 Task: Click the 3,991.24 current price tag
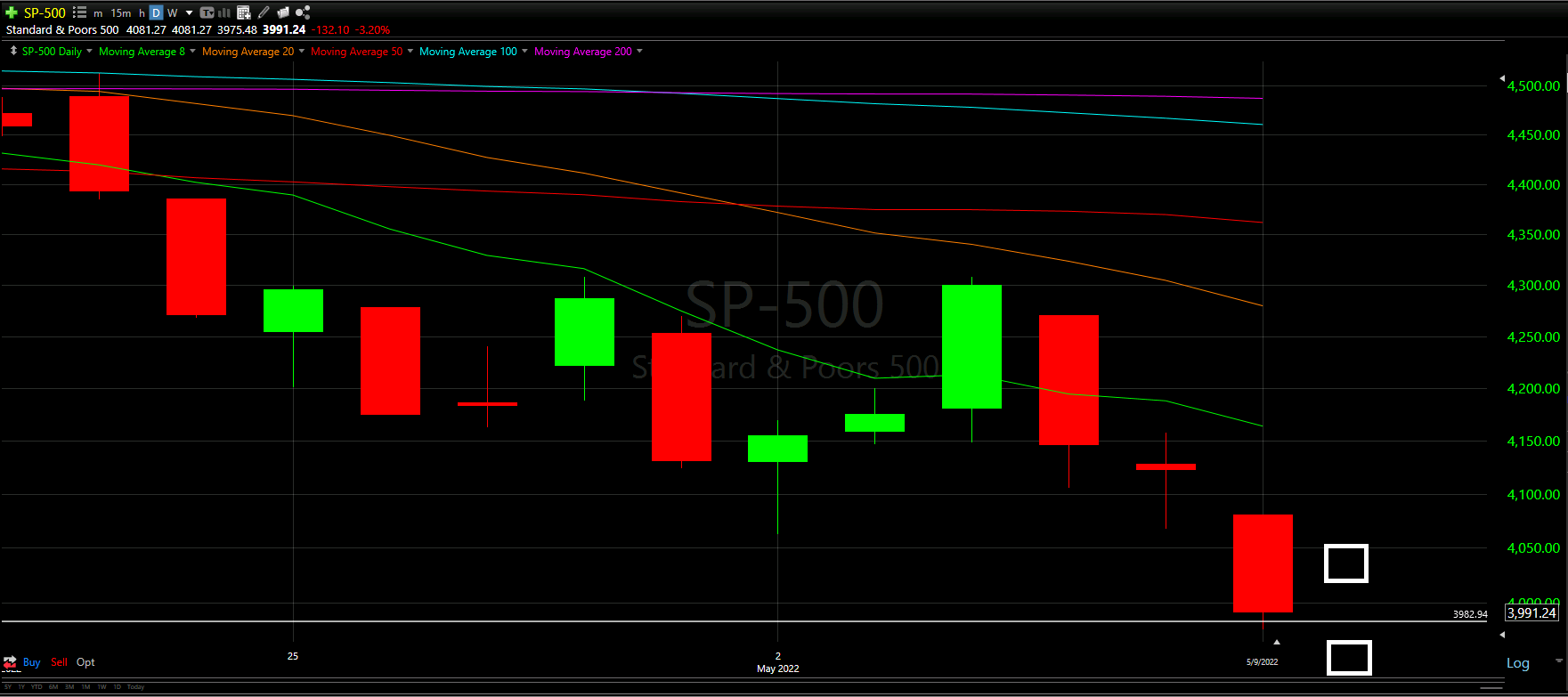[1531, 612]
